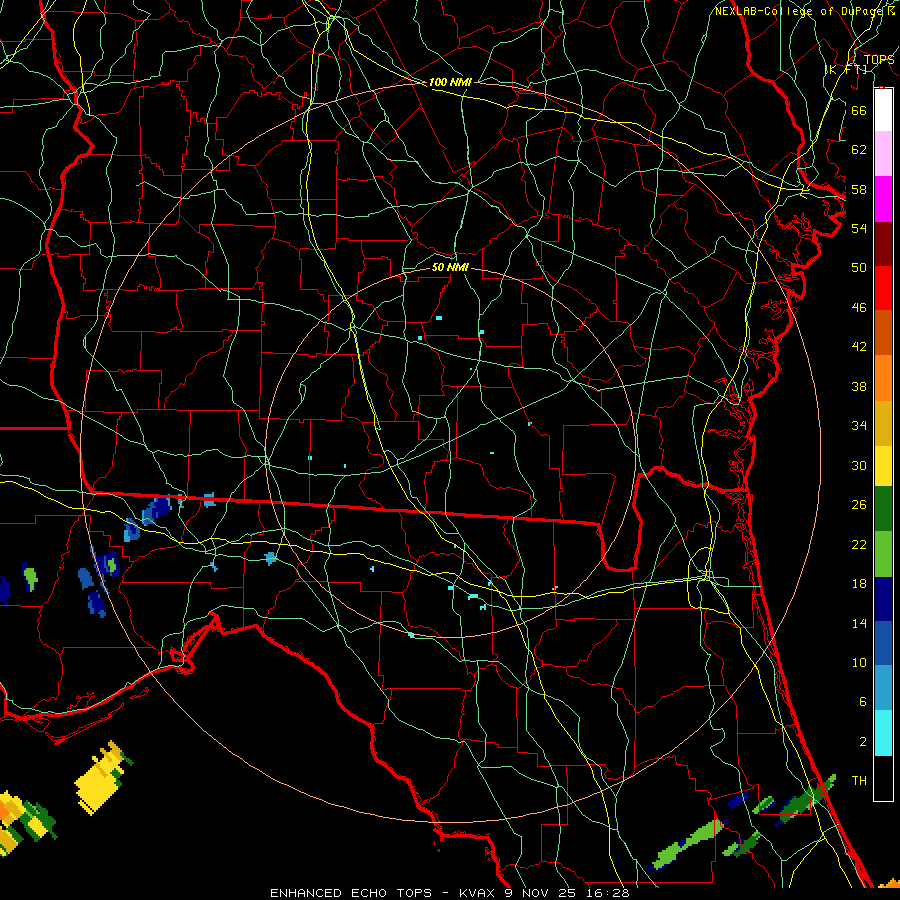Image resolution: width=900 pixels, height=900 pixels.
Task: Click the cyan legend swatch
Action: point(883,733)
